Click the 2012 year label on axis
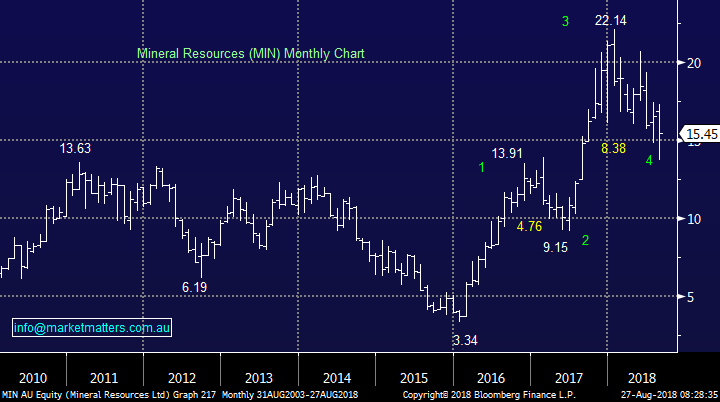Viewport: 720px width, 402px height. (x=182, y=378)
